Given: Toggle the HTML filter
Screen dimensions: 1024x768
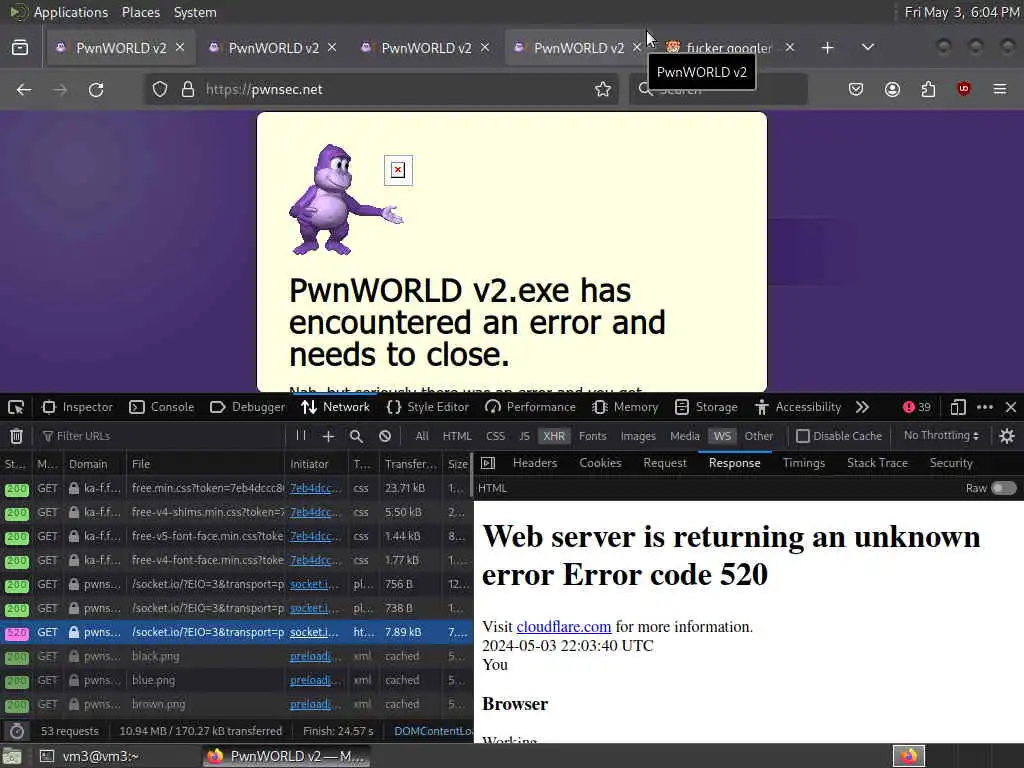Looking at the screenshot, I should (457, 436).
